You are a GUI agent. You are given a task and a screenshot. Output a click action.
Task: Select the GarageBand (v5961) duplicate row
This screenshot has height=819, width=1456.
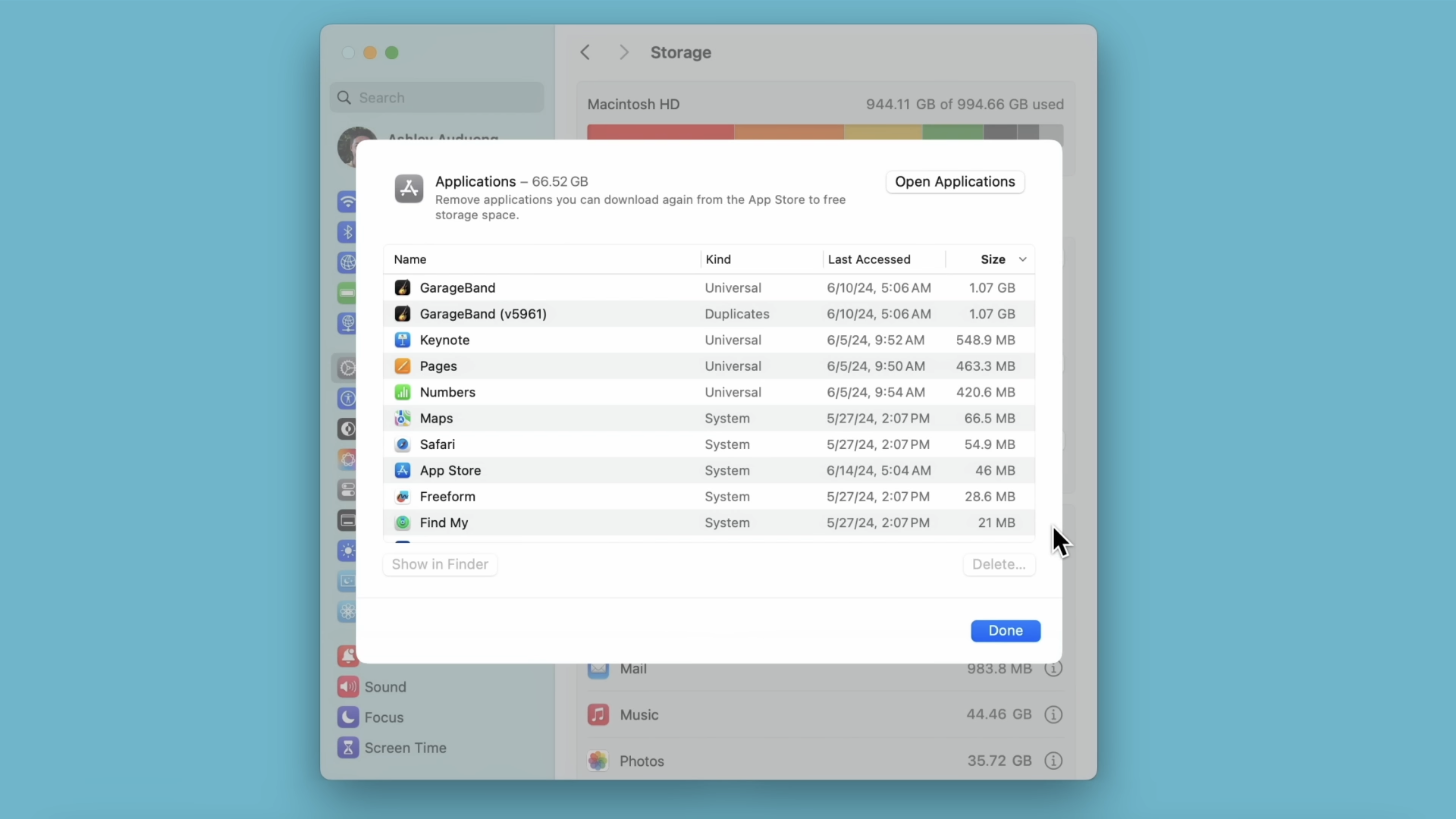tap(483, 314)
